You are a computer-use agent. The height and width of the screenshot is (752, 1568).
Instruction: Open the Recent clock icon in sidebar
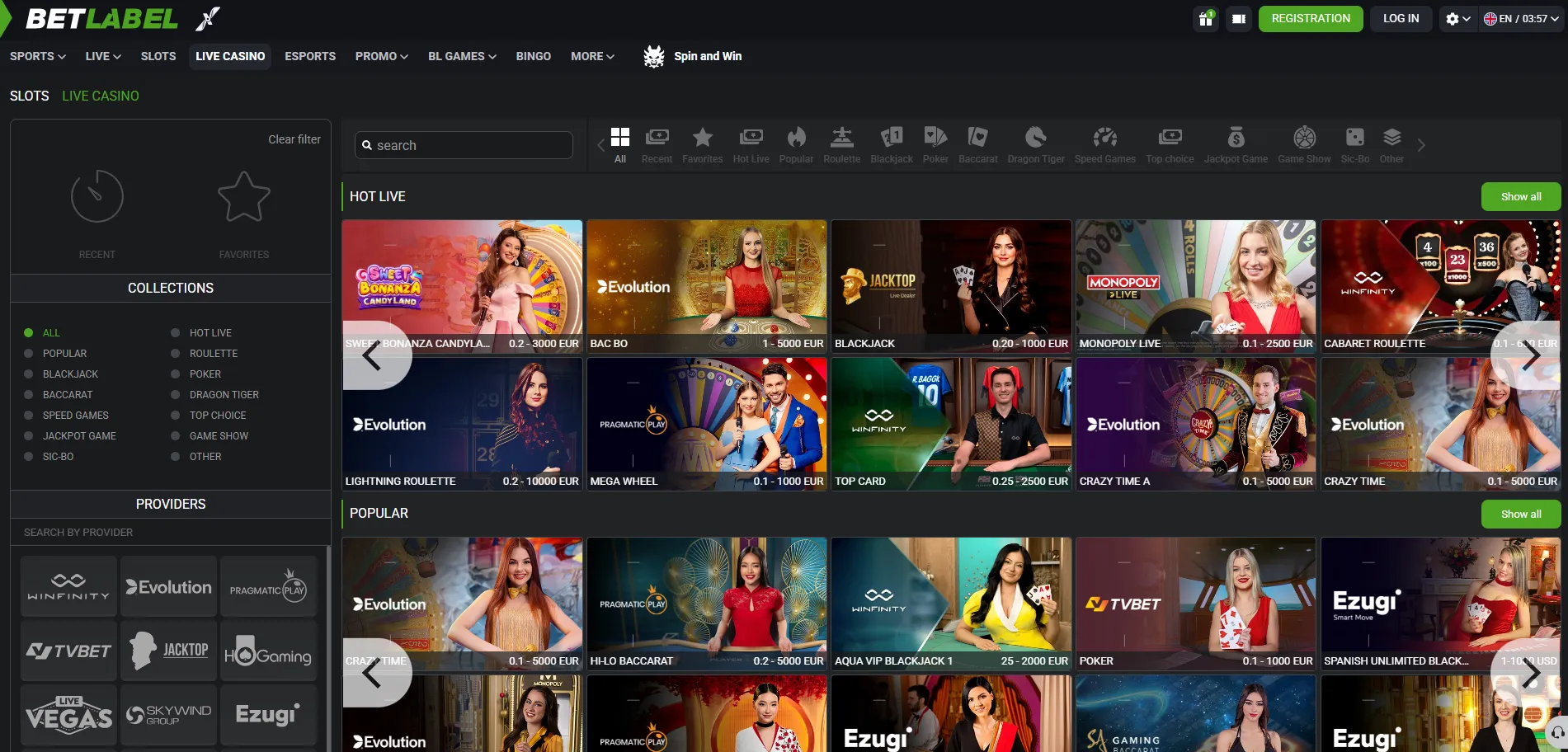coord(97,196)
